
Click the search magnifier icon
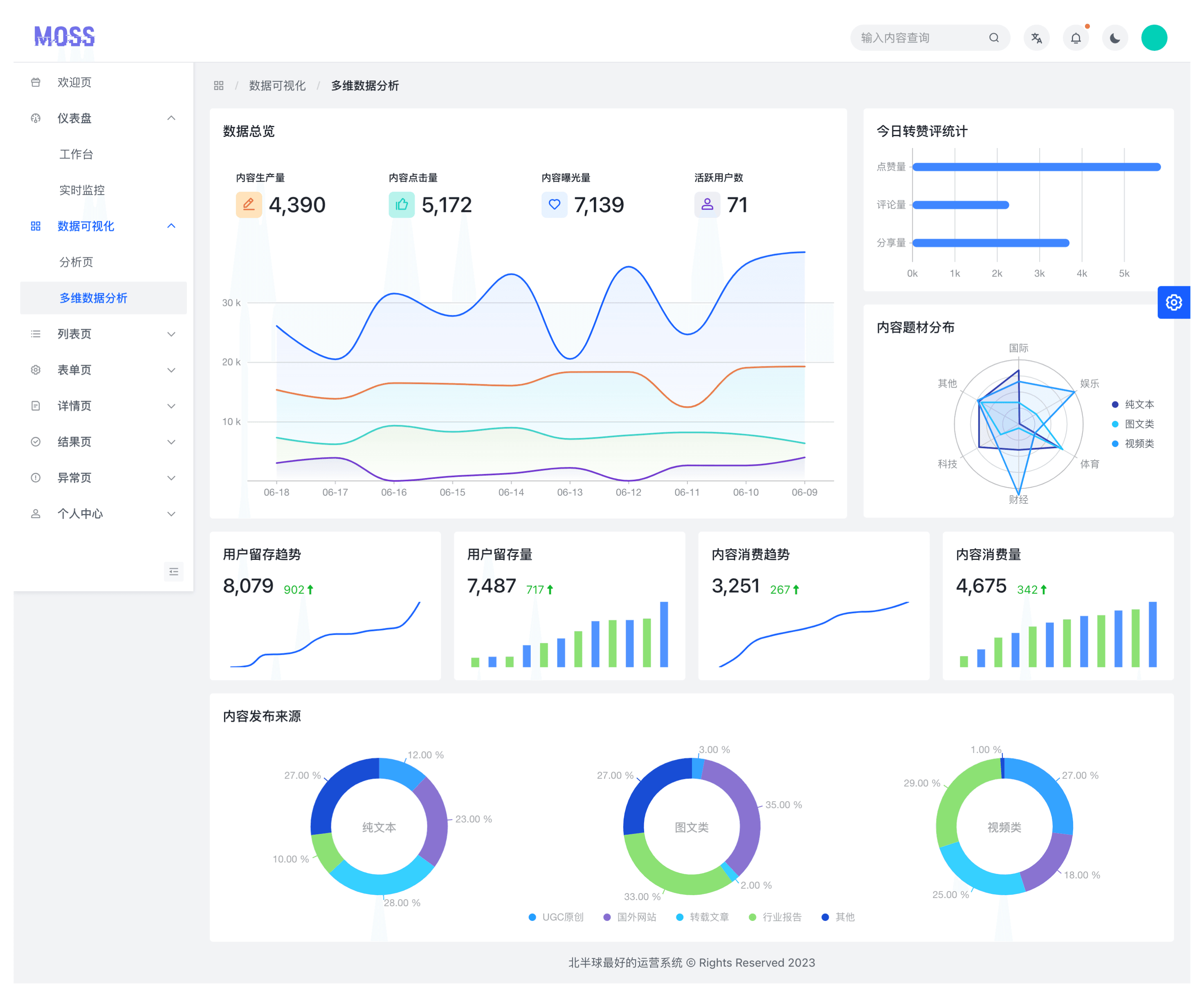click(994, 38)
